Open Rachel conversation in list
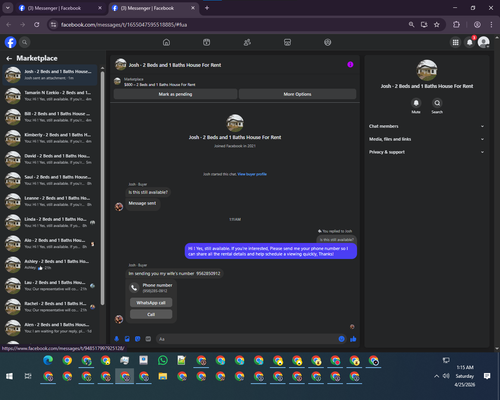The image size is (500, 400). tap(50, 307)
